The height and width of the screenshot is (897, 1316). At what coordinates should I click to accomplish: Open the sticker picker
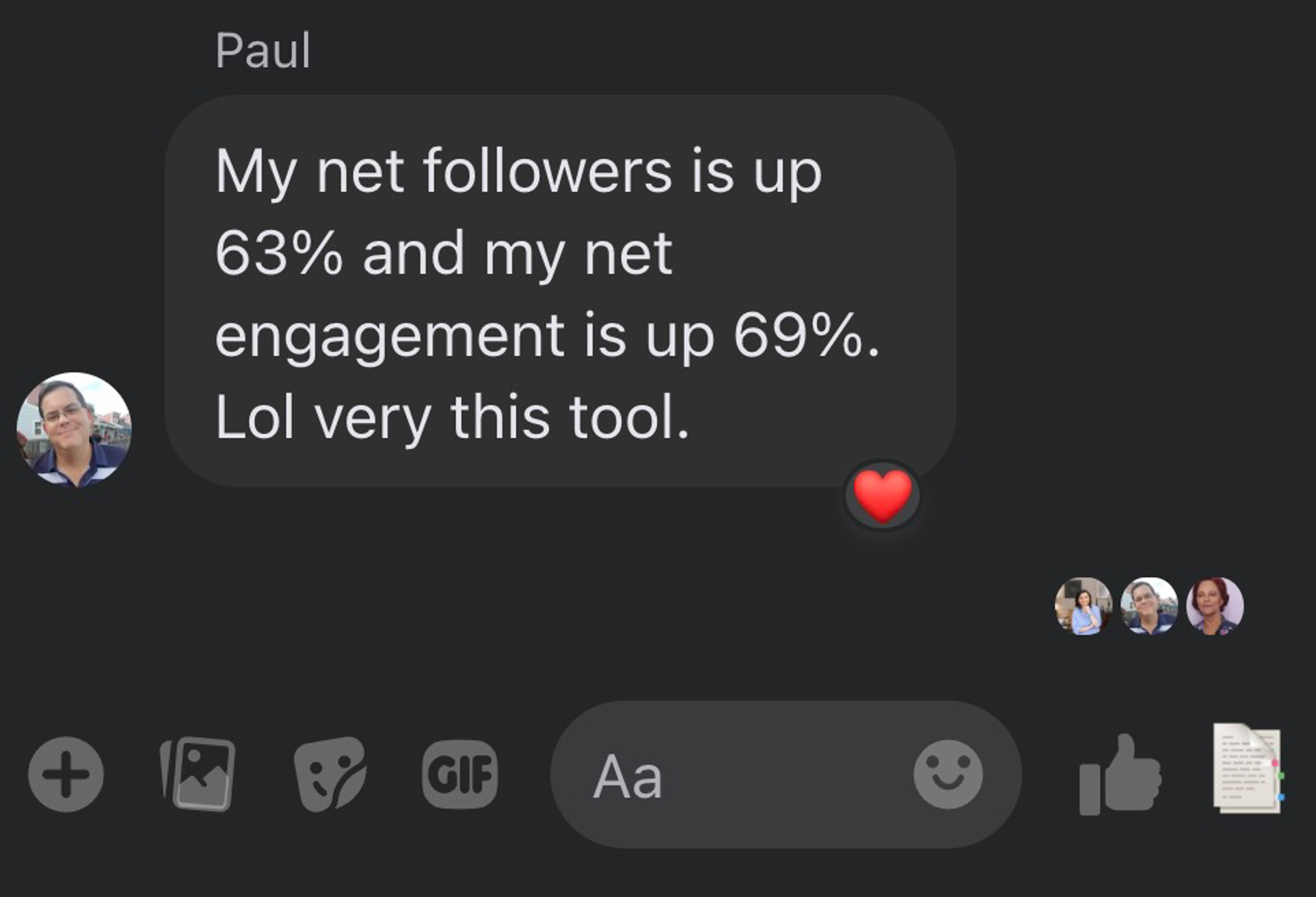pos(330,774)
